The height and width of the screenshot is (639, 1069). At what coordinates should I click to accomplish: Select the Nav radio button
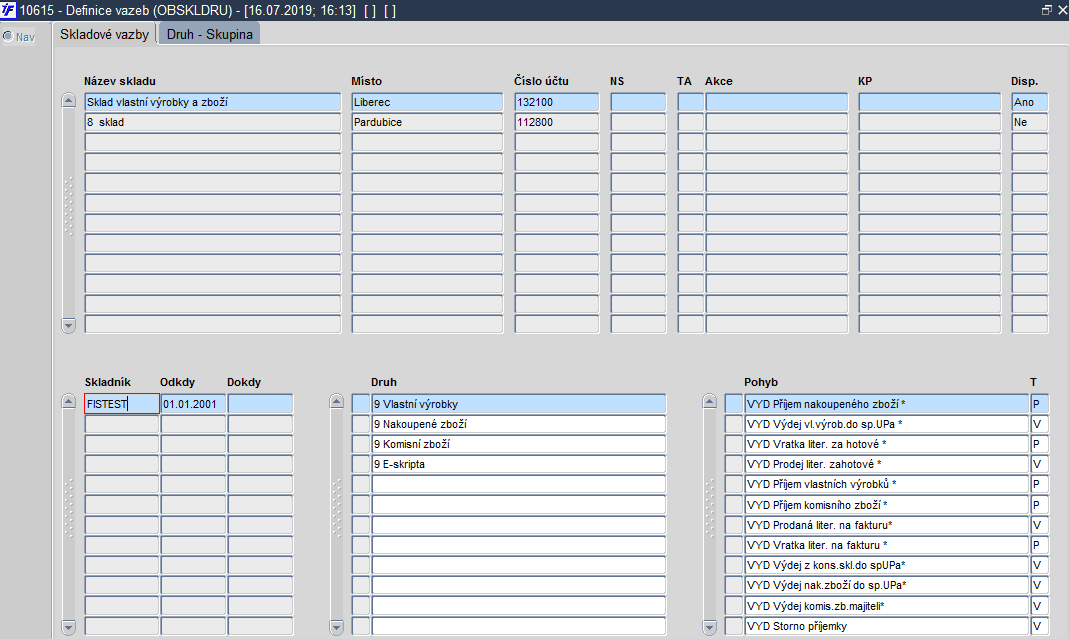point(7,36)
